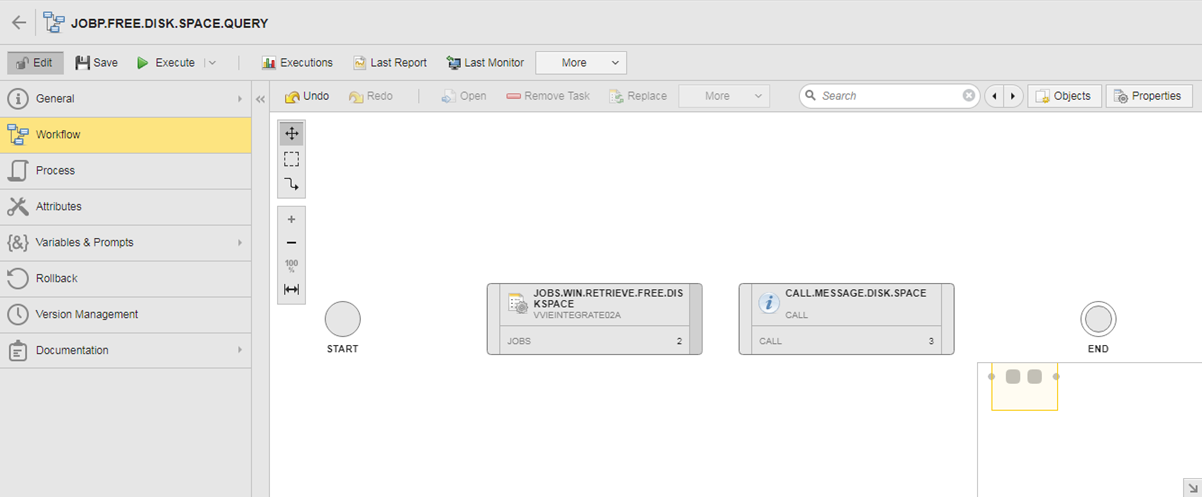Clear the search field with X icon
The image size is (1202, 497).
(968, 96)
